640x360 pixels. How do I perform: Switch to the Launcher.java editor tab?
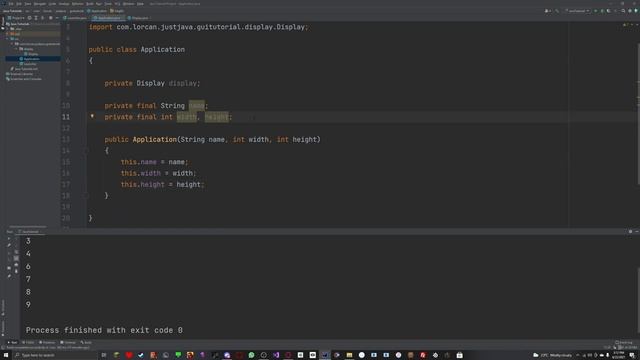(x=75, y=18)
